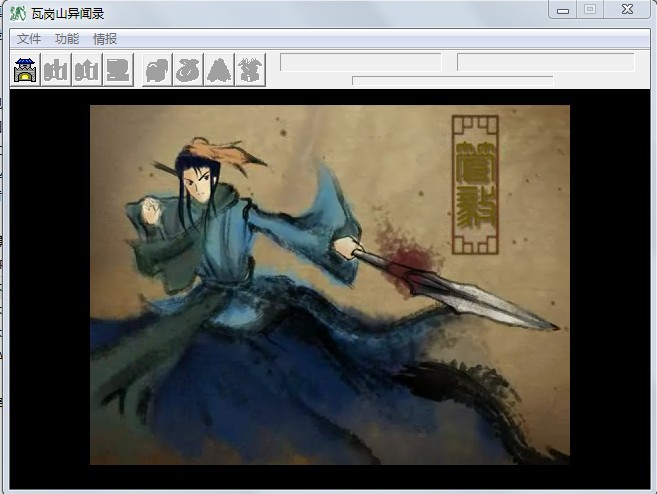The image size is (657, 494).
Task: Click the fourth icon ending the first toolbar group
Action: (x=118, y=70)
